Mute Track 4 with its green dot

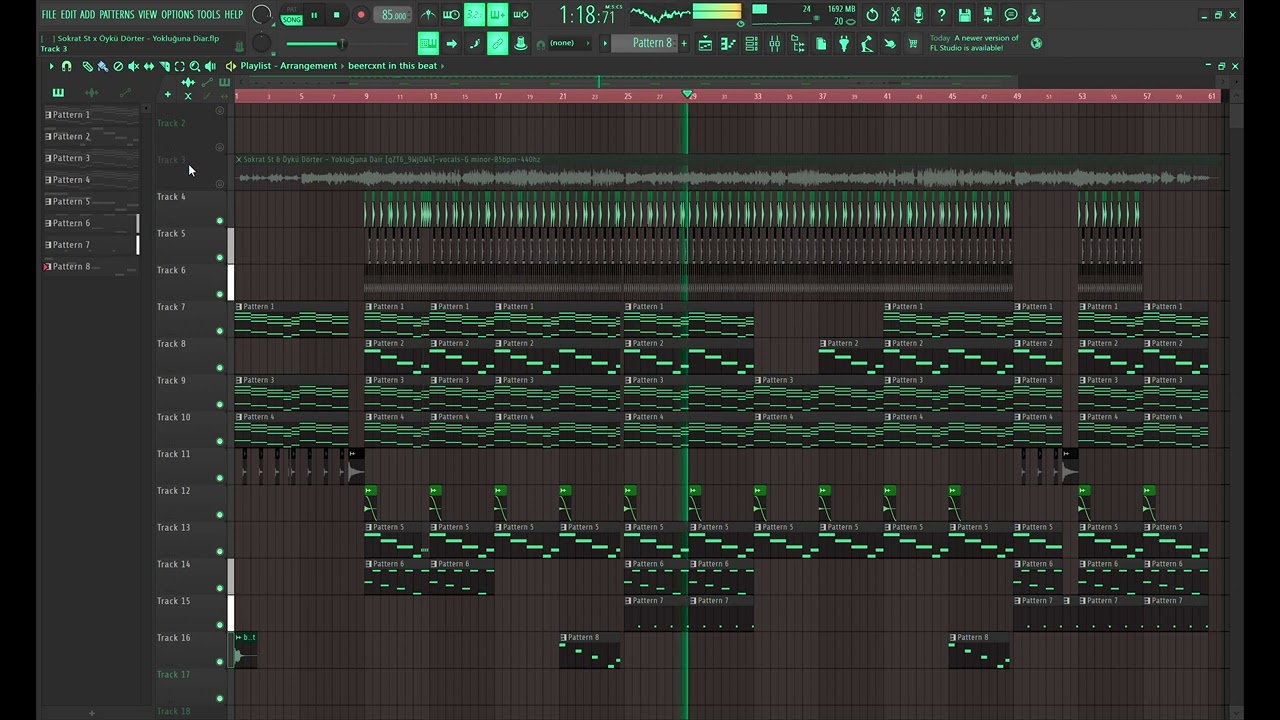(220, 220)
